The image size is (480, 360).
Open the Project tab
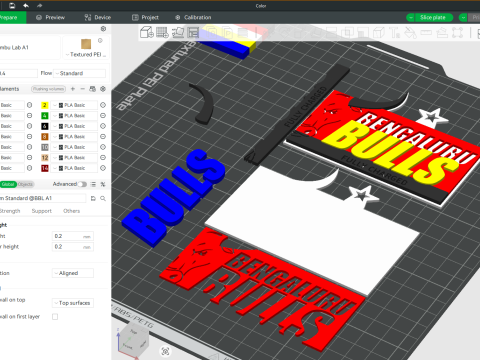145,17
